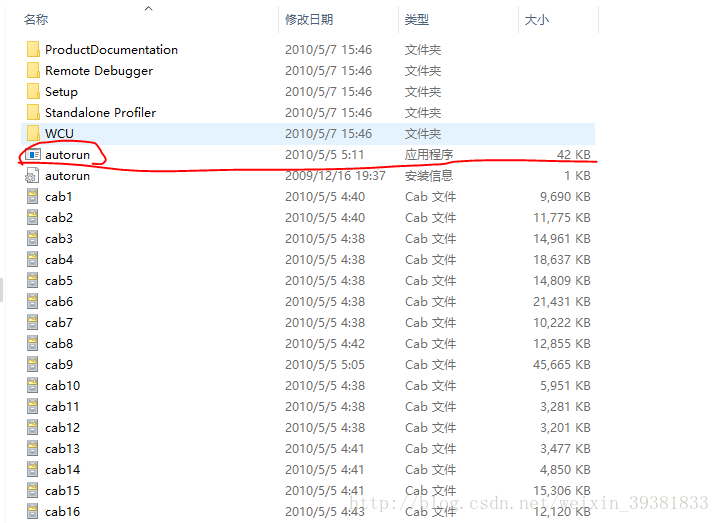720x523 pixels.
Task: Click the cab7 file name
Action: 59,323
